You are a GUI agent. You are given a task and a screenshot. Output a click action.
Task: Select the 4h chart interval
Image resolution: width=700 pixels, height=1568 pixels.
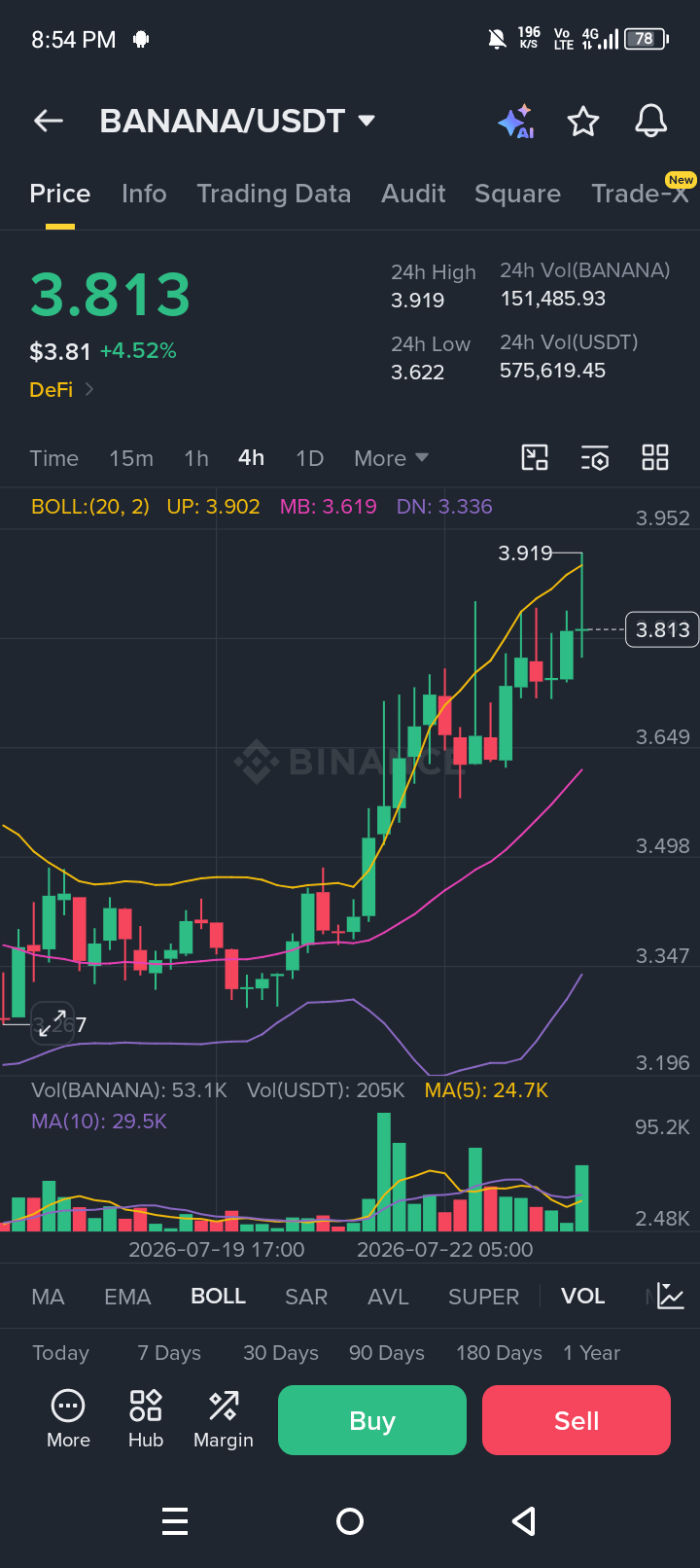(x=251, y=457)
